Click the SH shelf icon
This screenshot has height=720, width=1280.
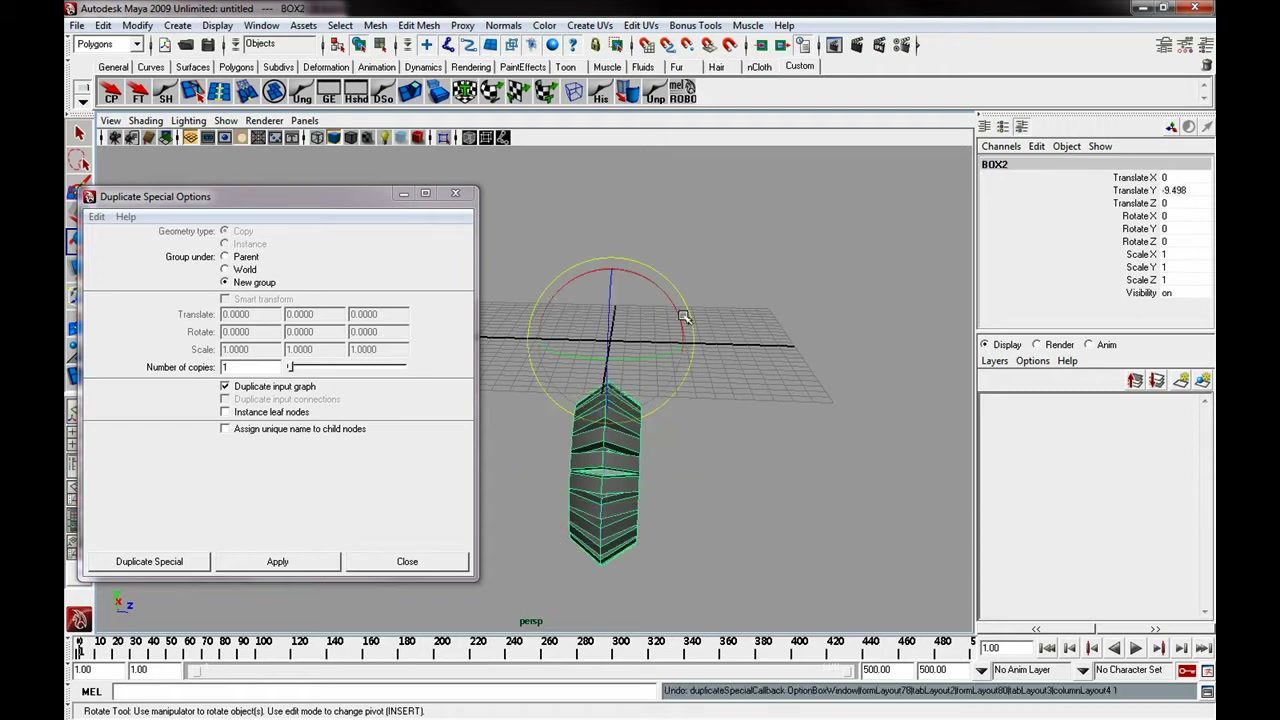(x=165, y=93)
